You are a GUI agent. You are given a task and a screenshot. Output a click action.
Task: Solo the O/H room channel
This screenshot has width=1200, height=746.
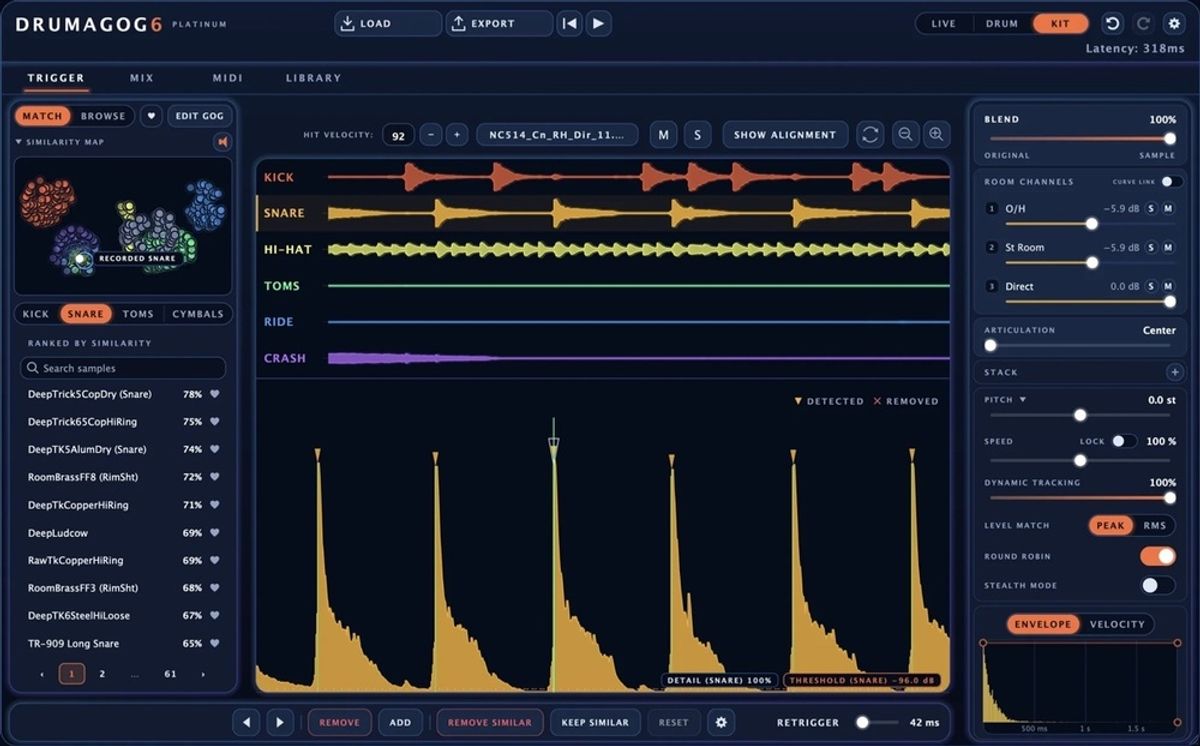click(x=1151, y=208)
